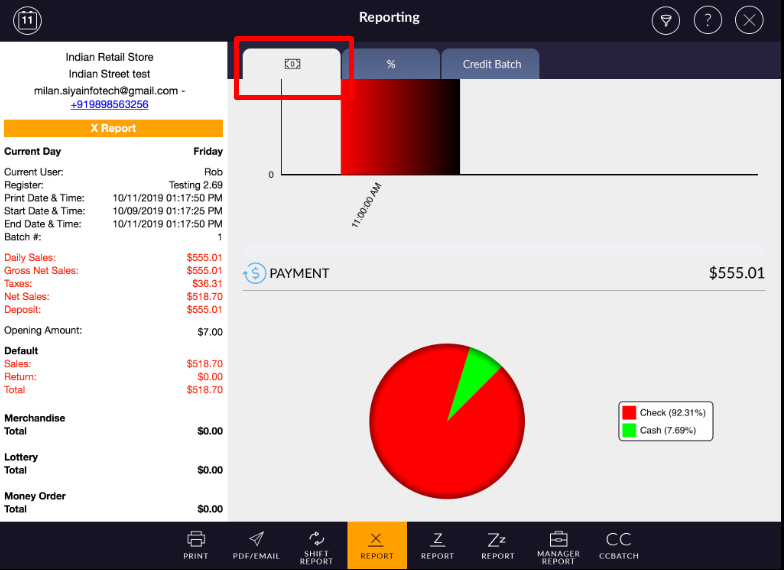Open the CC Batch report
The height and width of the screenshot is (570, 784).
point(618,545)
